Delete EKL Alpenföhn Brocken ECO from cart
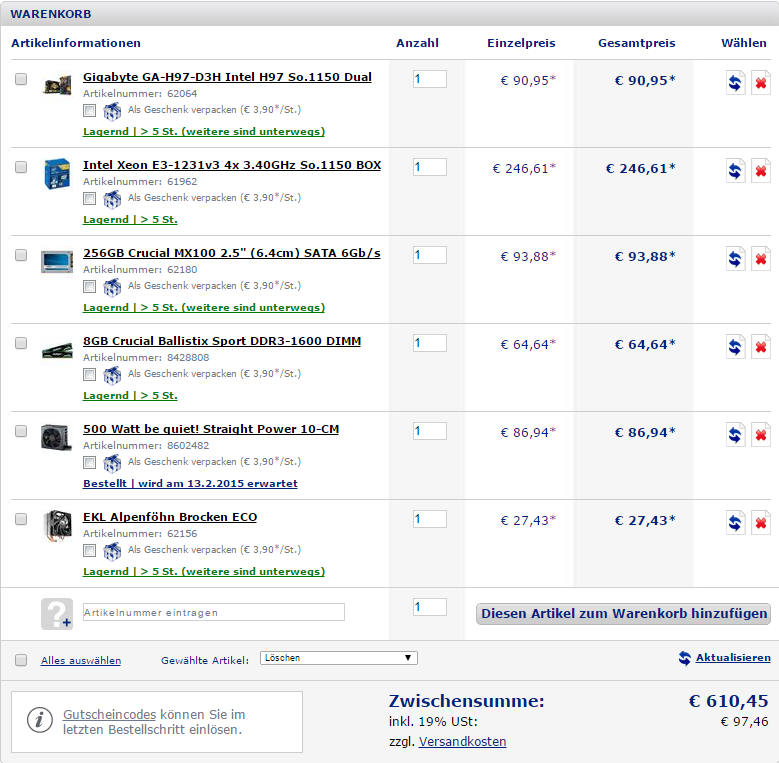Screen dimensions: 779x763 pos(761,523)
